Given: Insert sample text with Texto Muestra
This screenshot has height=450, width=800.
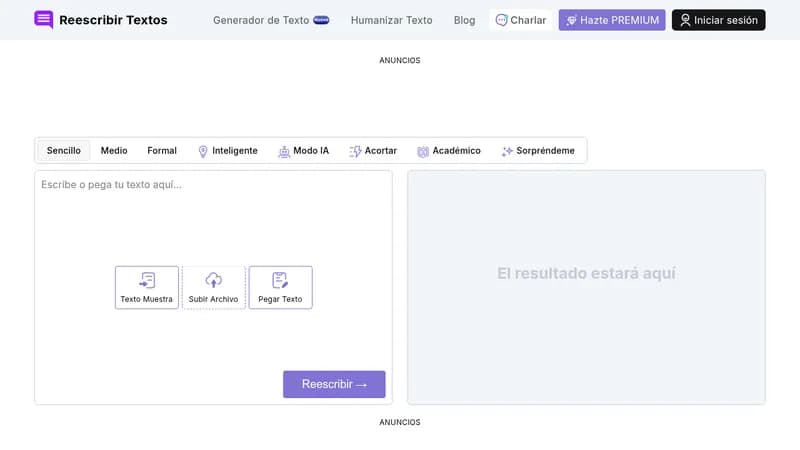Looking at the screenshot, I should click(147, 287).
